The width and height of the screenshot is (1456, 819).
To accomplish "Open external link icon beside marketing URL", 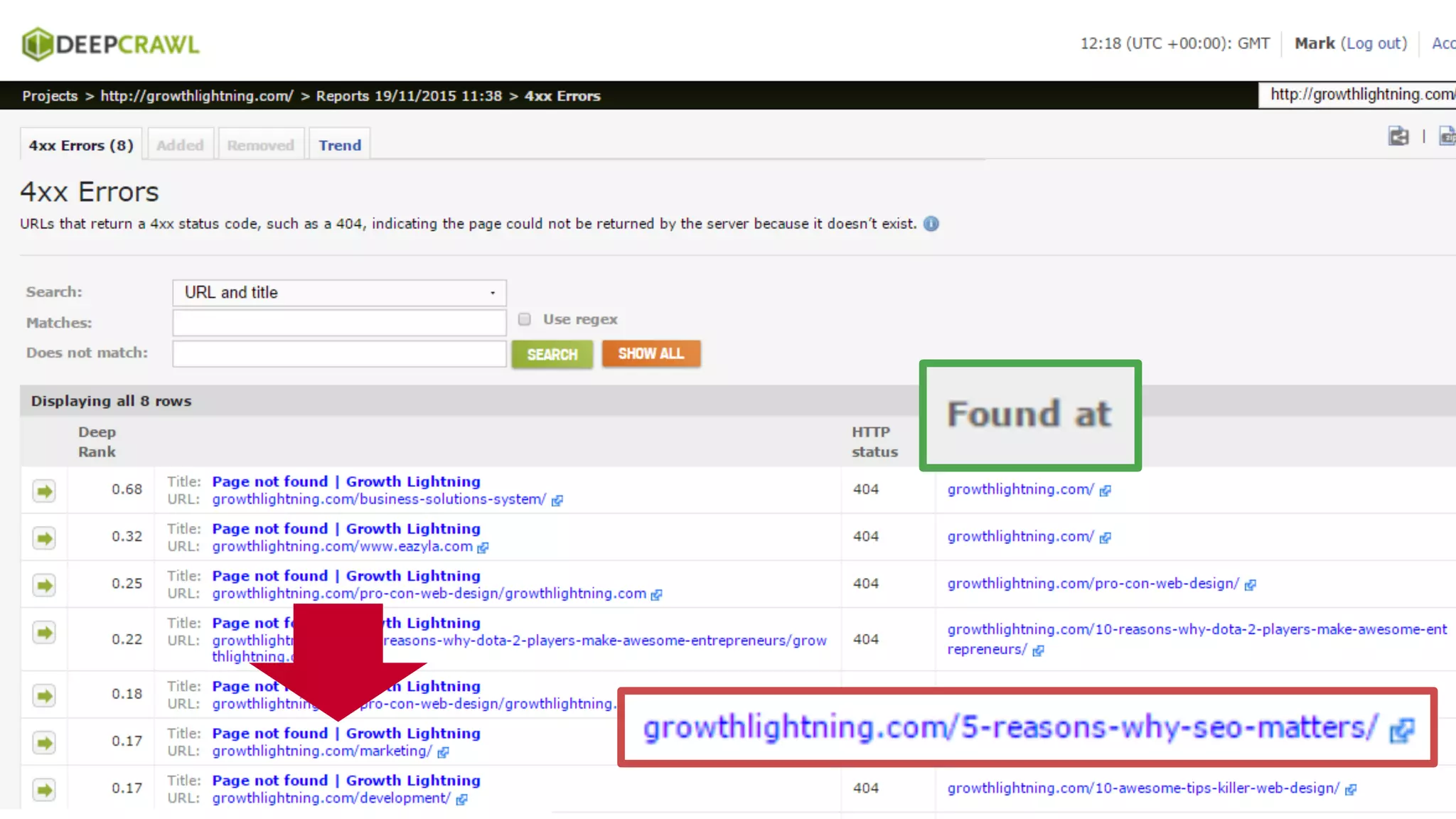I will pyautogui.click(x=444, y=752).
